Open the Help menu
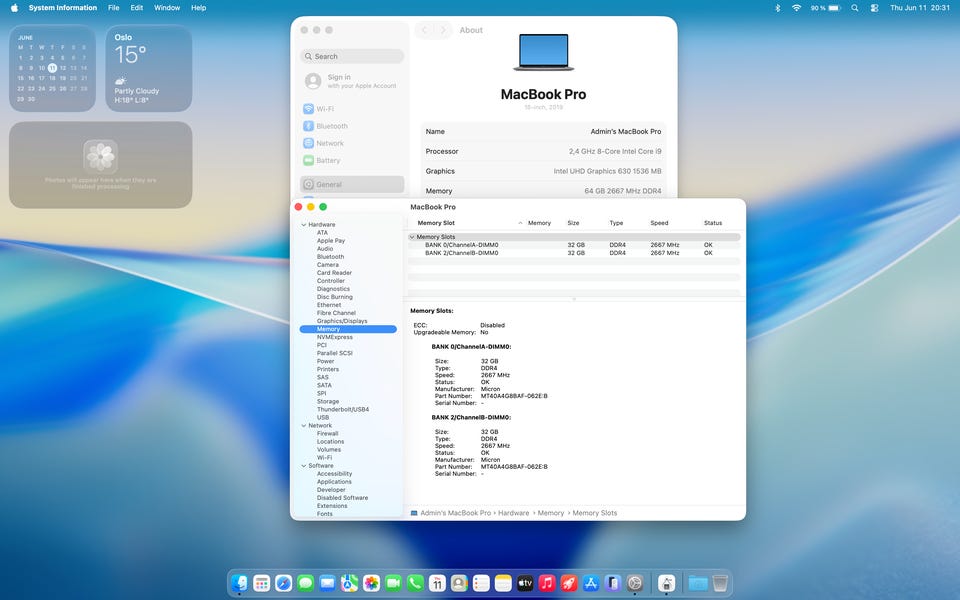960x600 pixels. pyautogui.click(x=198, y=8)
